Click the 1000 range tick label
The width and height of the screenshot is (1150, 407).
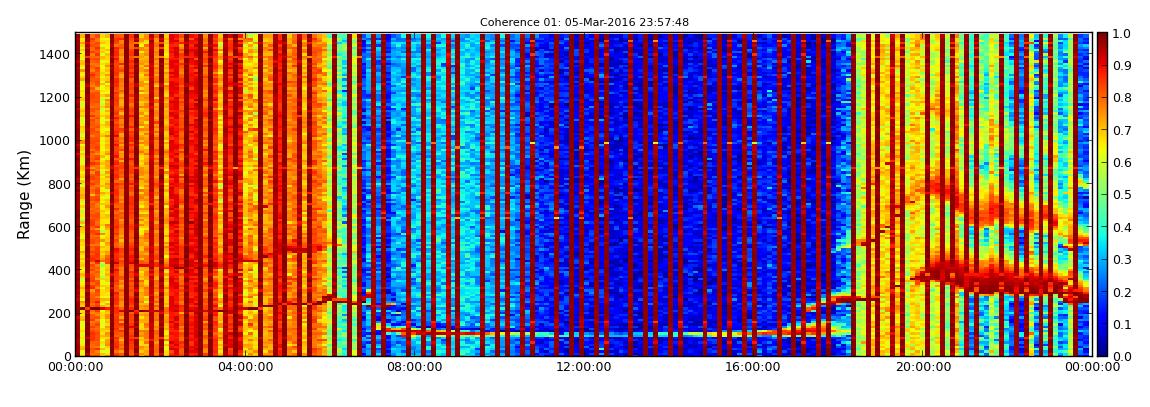click(x=57, y=141)
